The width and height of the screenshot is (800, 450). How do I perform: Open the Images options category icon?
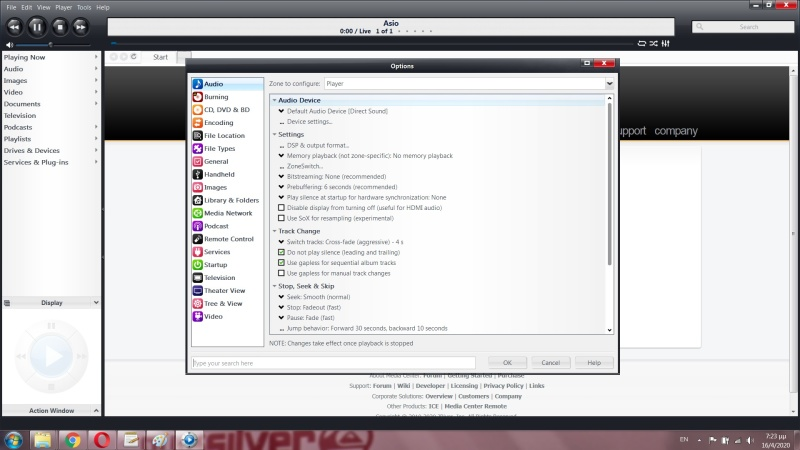pos(197,187)
